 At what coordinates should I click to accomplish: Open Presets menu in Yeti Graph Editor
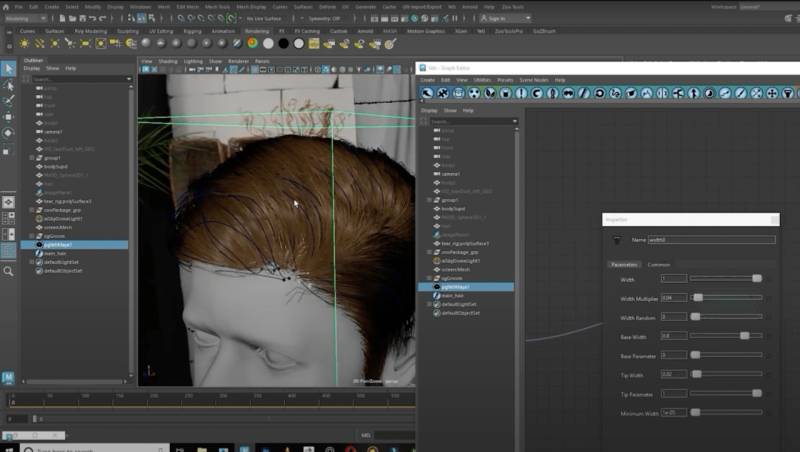click(x=505, y=80)
